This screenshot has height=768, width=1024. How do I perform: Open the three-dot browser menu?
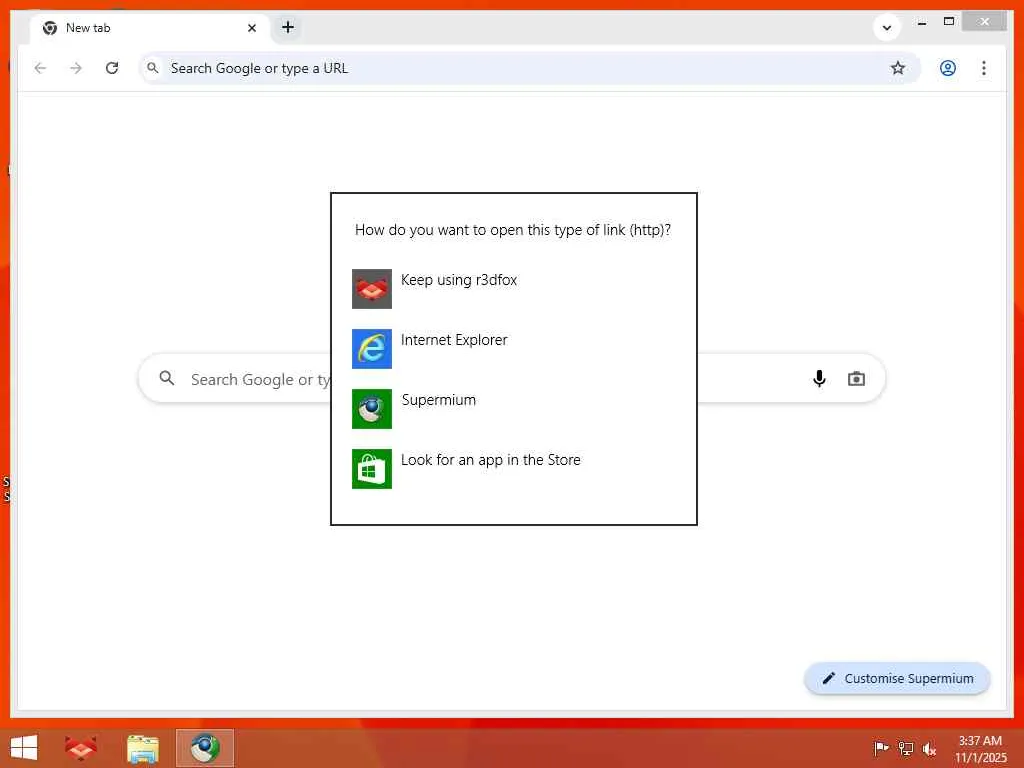click(984, 68)
